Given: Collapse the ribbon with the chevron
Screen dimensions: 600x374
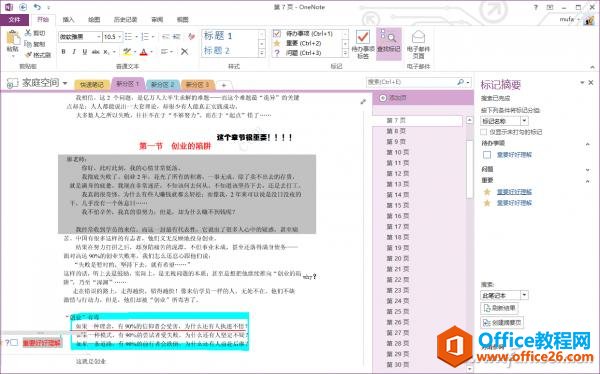Looking at the screenshot, I should 592,67.
